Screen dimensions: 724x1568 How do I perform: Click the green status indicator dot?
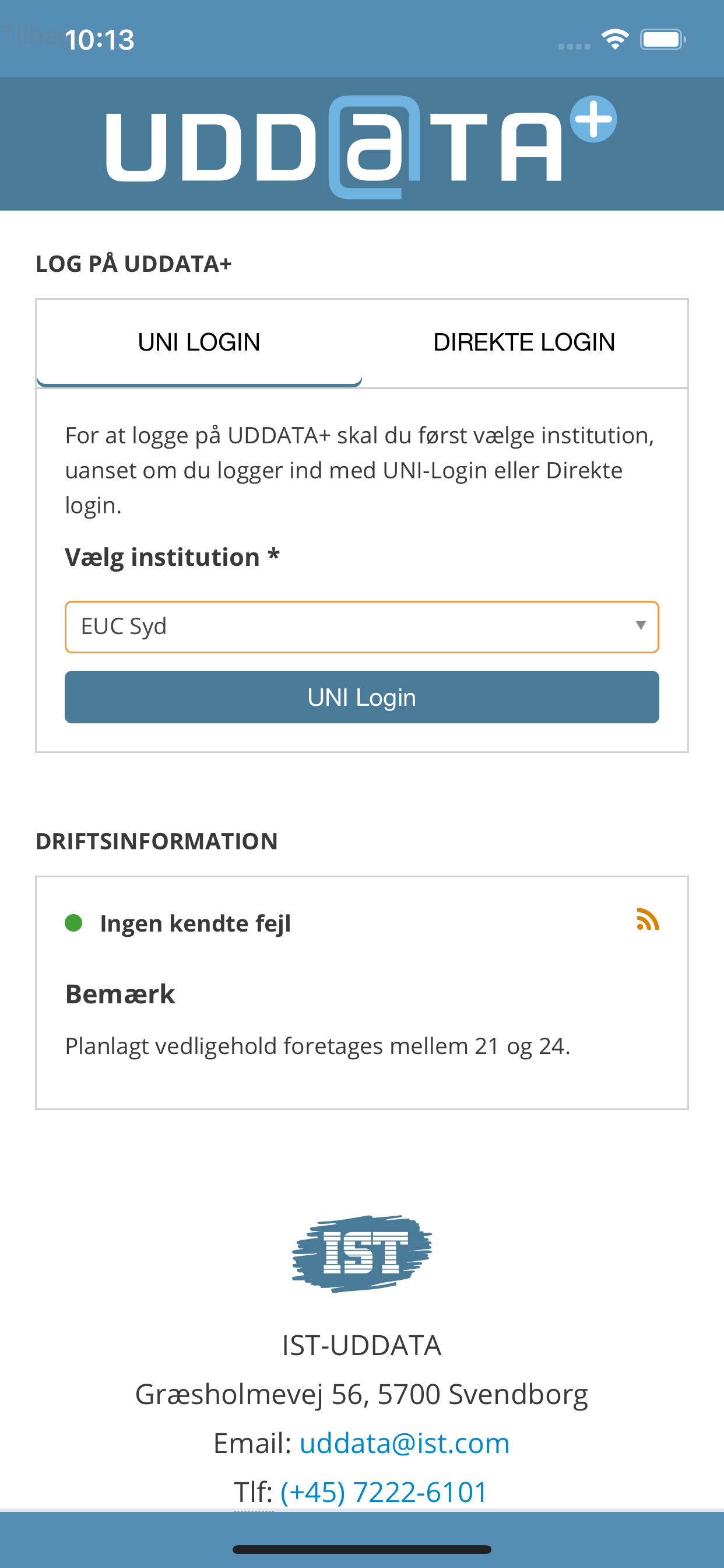(x=73, y=923)
